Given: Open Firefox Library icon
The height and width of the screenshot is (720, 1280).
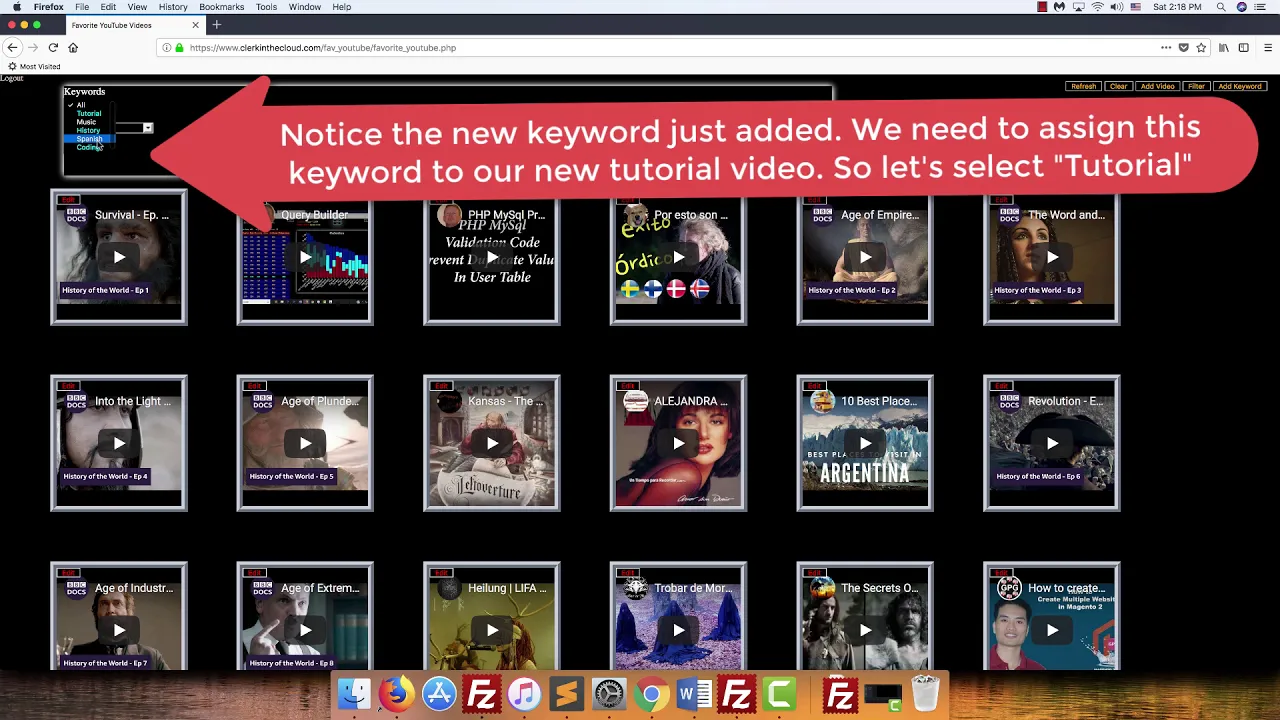Looking at the screenshot, I should 1223,47.
